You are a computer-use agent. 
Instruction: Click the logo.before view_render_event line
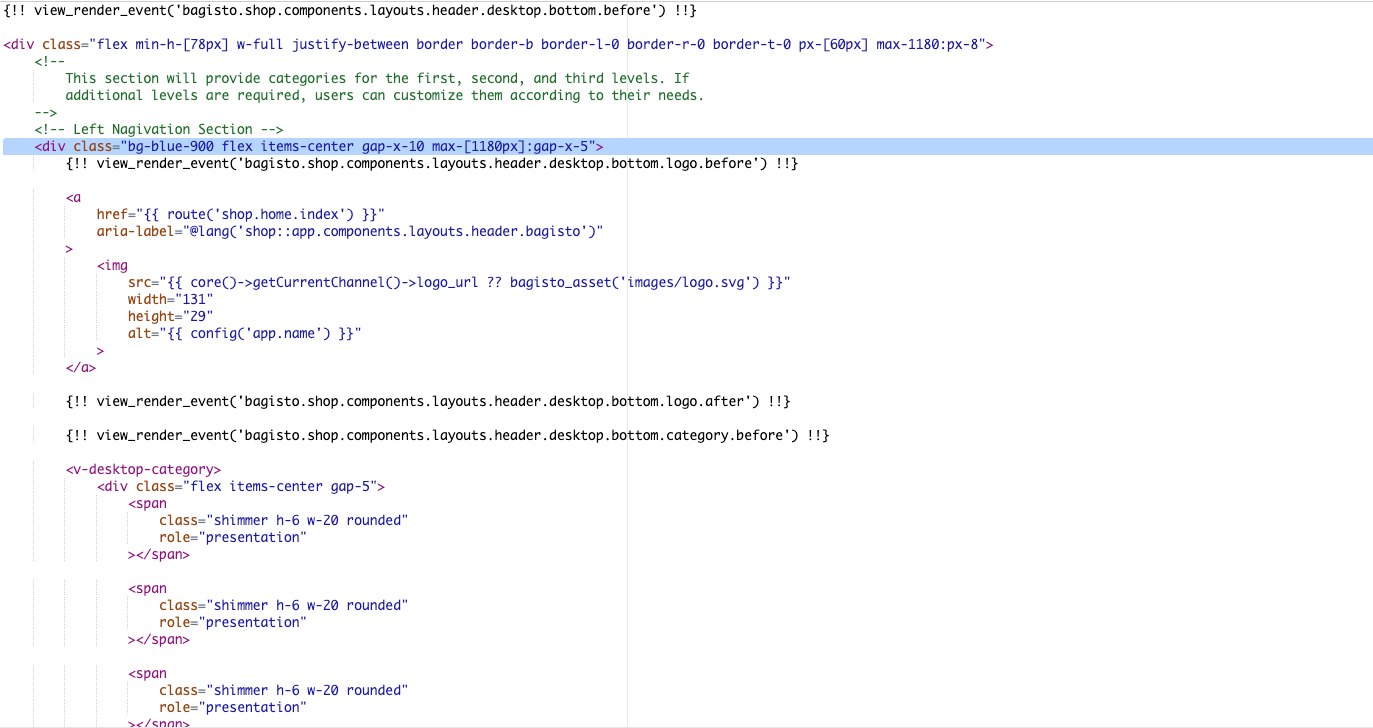[431, 163]
